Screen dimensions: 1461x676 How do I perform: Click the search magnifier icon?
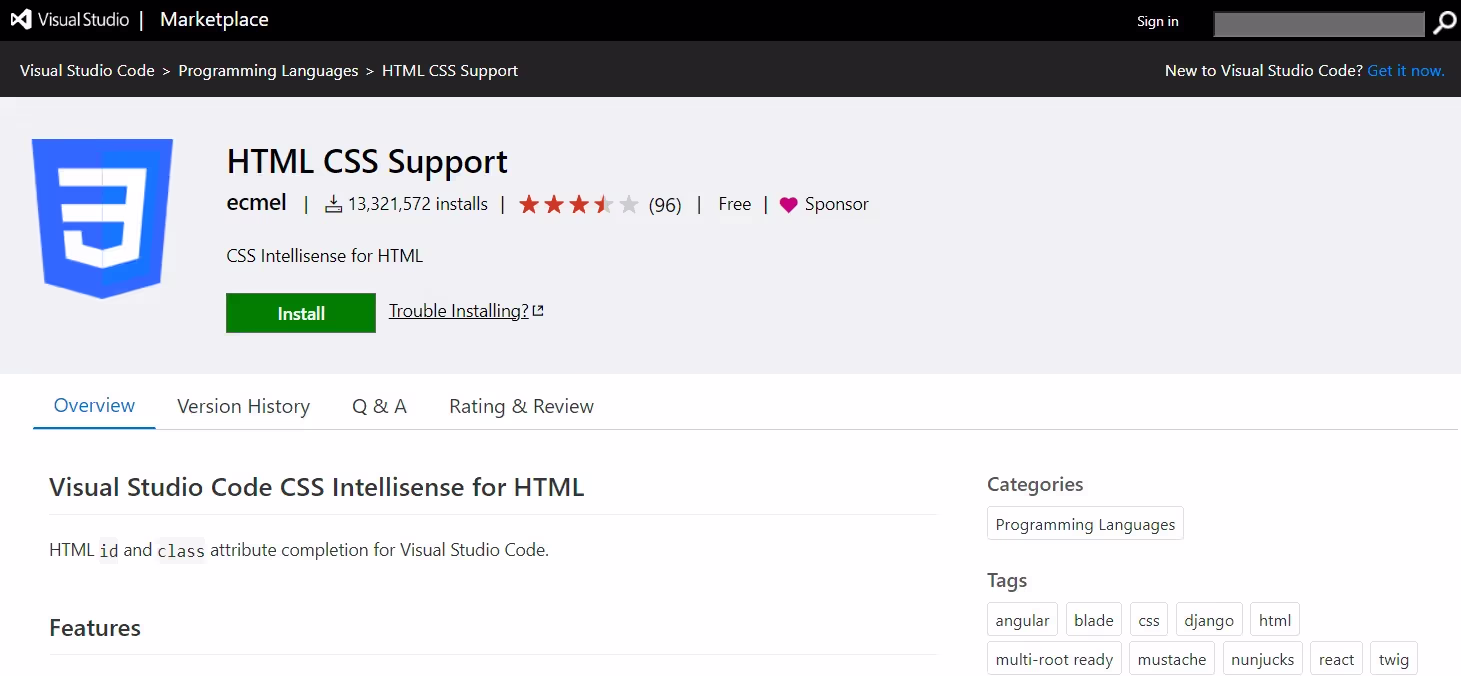coord(1444,23)
